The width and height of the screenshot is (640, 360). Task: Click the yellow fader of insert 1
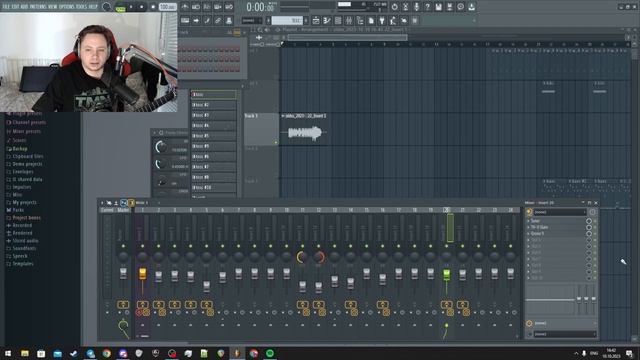click(x=142, y=273)
